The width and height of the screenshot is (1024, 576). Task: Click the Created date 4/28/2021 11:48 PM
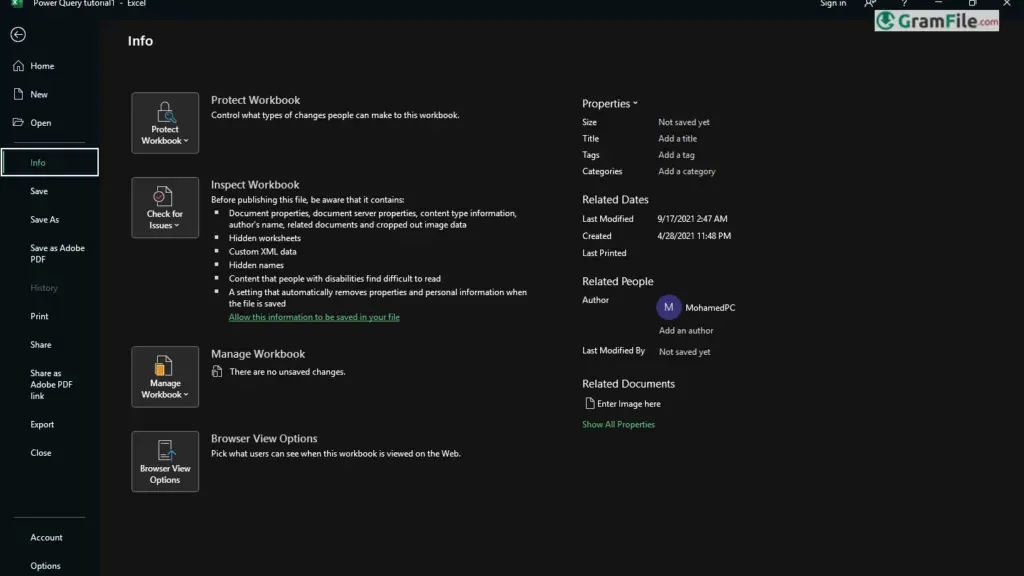pyautogui.click(x=694, y=236)
